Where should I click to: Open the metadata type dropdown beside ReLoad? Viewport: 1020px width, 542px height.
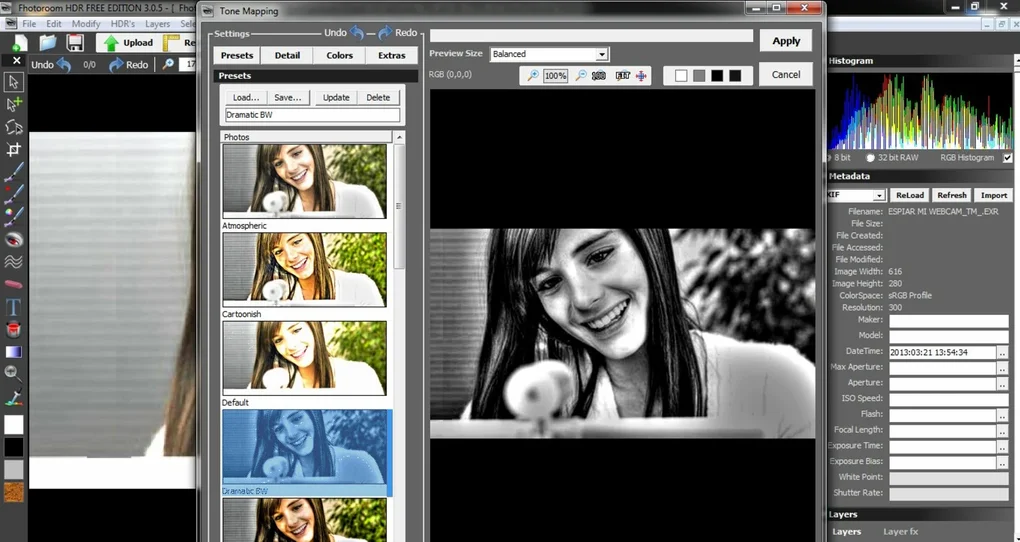(879, 195)
